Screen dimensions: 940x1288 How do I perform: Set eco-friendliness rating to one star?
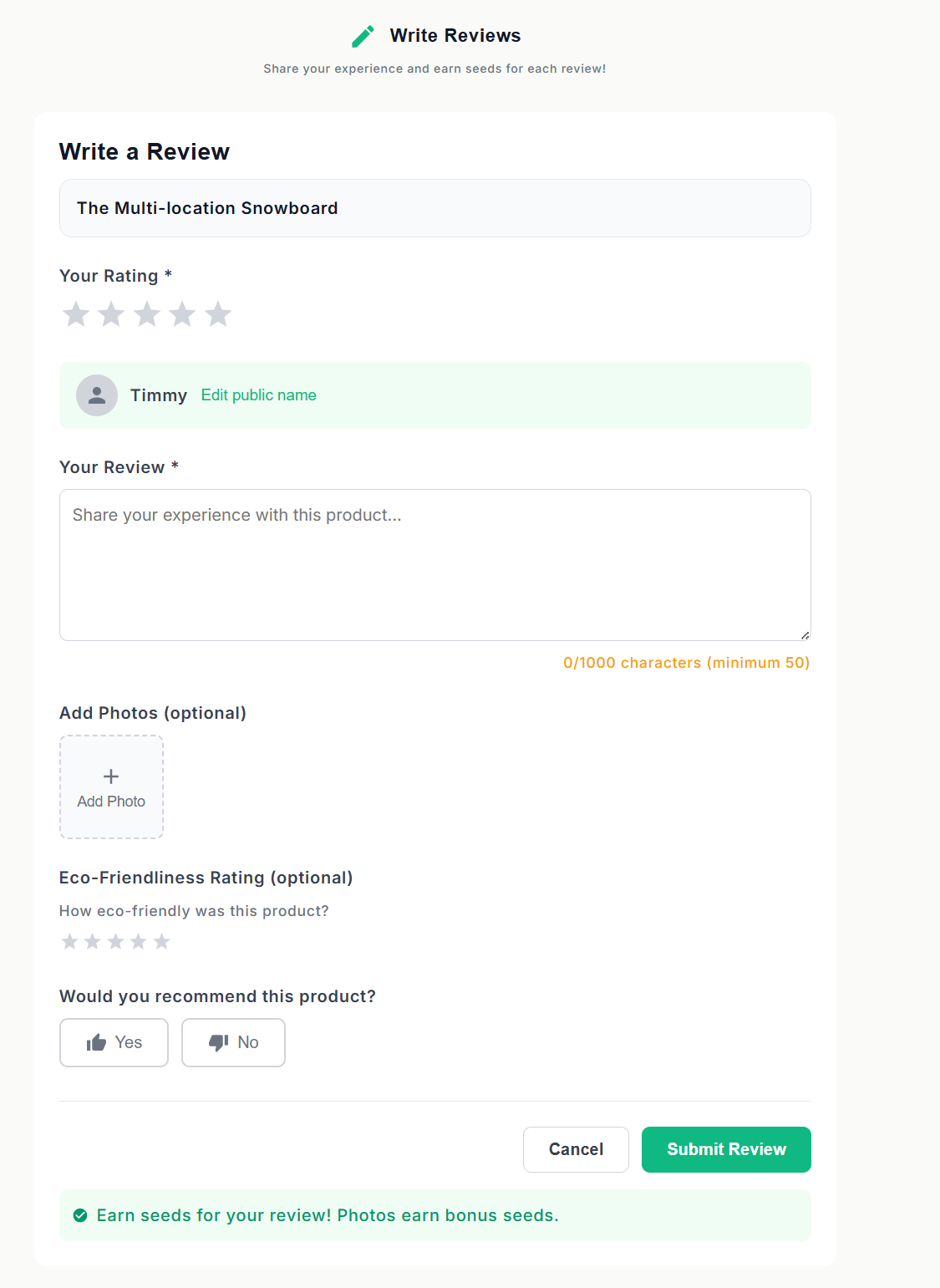[x=70, y=942]
